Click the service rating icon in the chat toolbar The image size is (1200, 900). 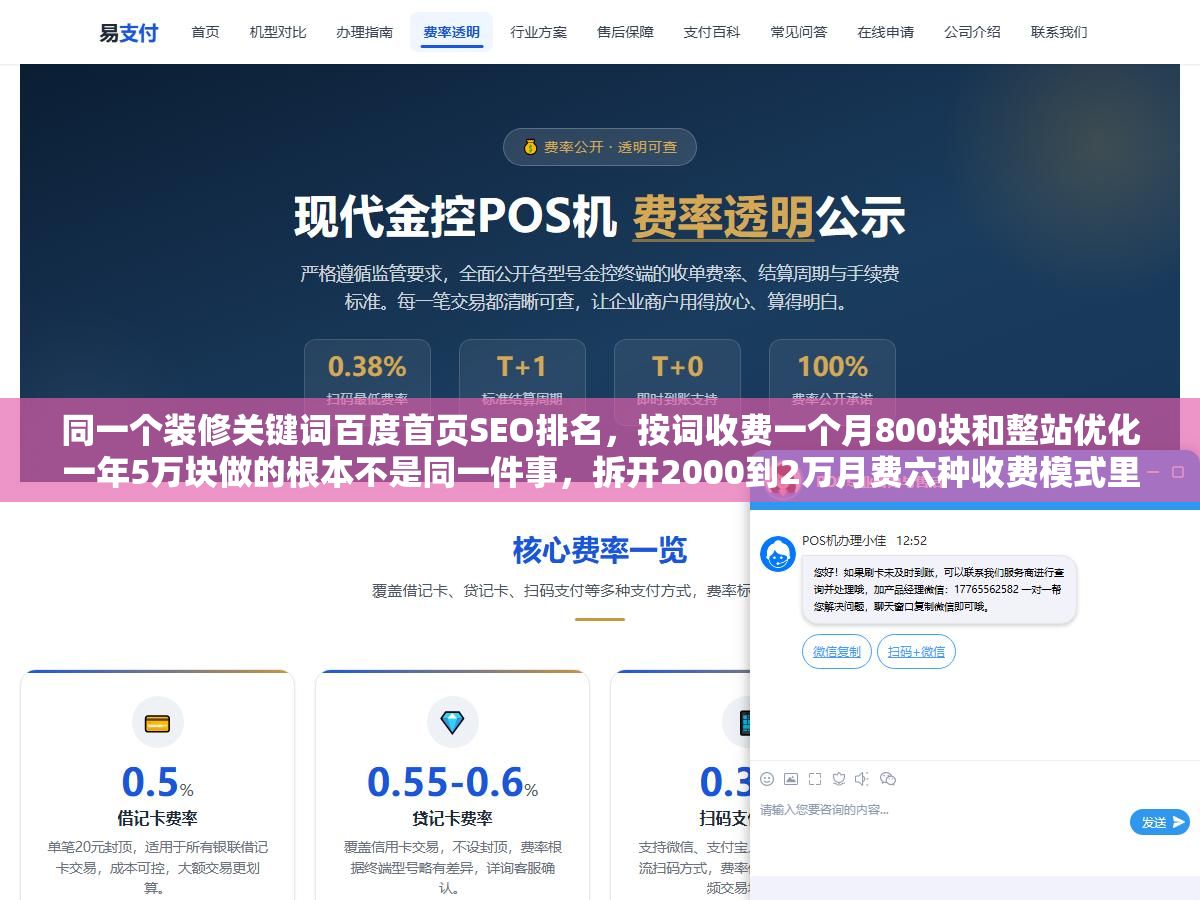point(839,779)
